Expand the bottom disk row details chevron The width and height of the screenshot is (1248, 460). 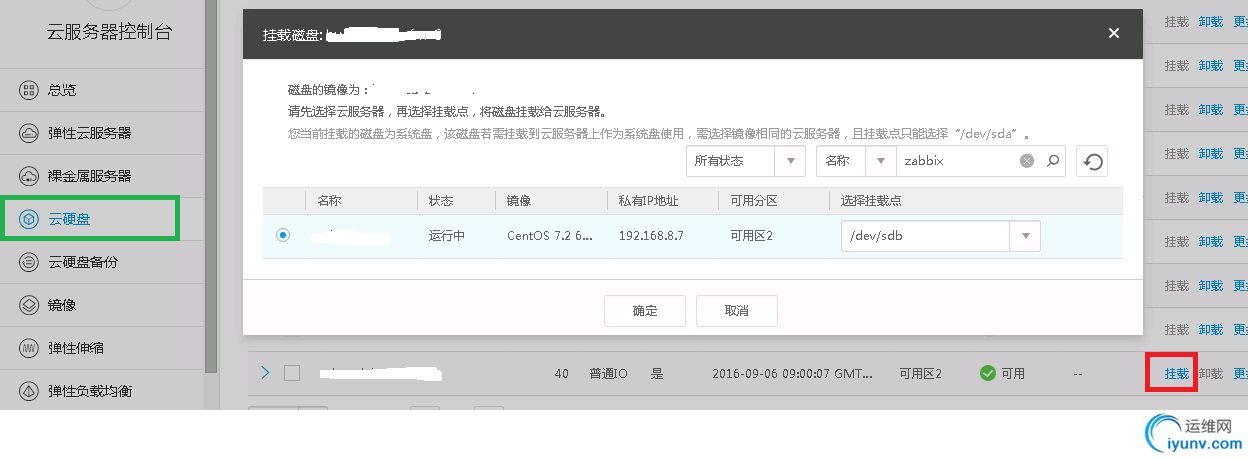click(x=265, y=373)
